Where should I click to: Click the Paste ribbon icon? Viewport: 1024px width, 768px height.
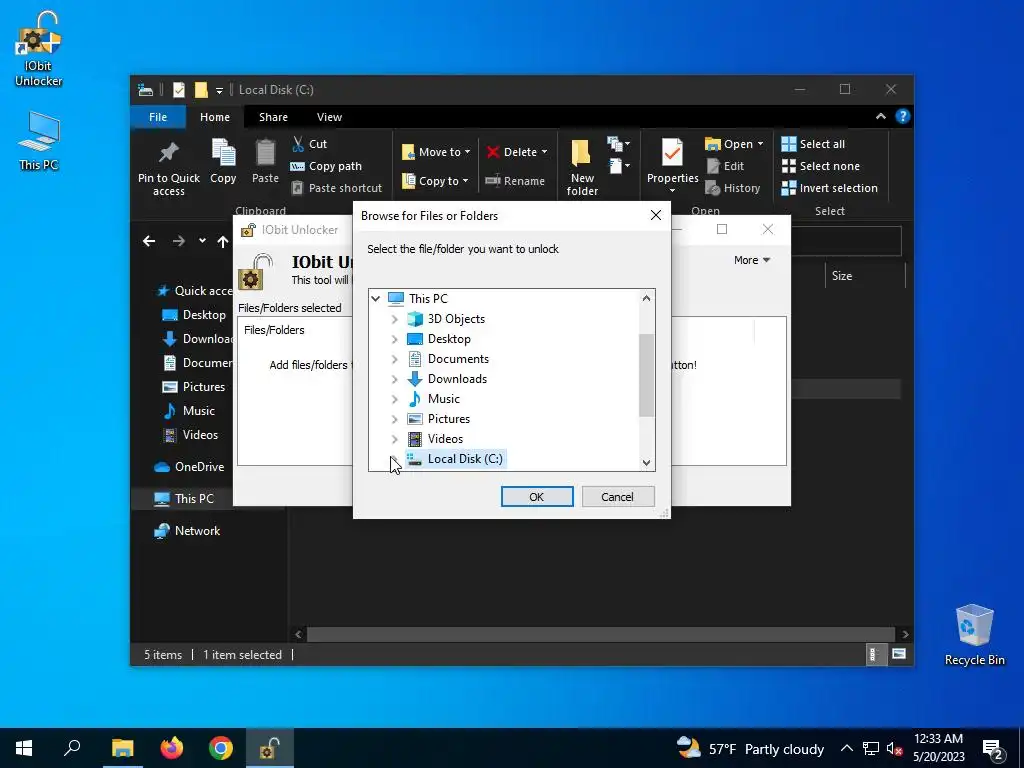(265, 161)
